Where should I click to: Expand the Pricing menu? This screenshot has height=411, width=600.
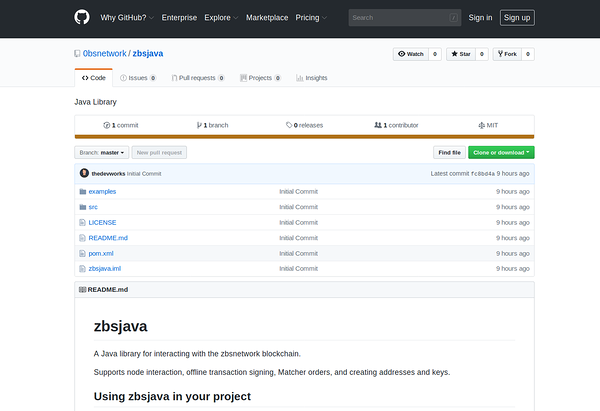click(x=311, y=18)
